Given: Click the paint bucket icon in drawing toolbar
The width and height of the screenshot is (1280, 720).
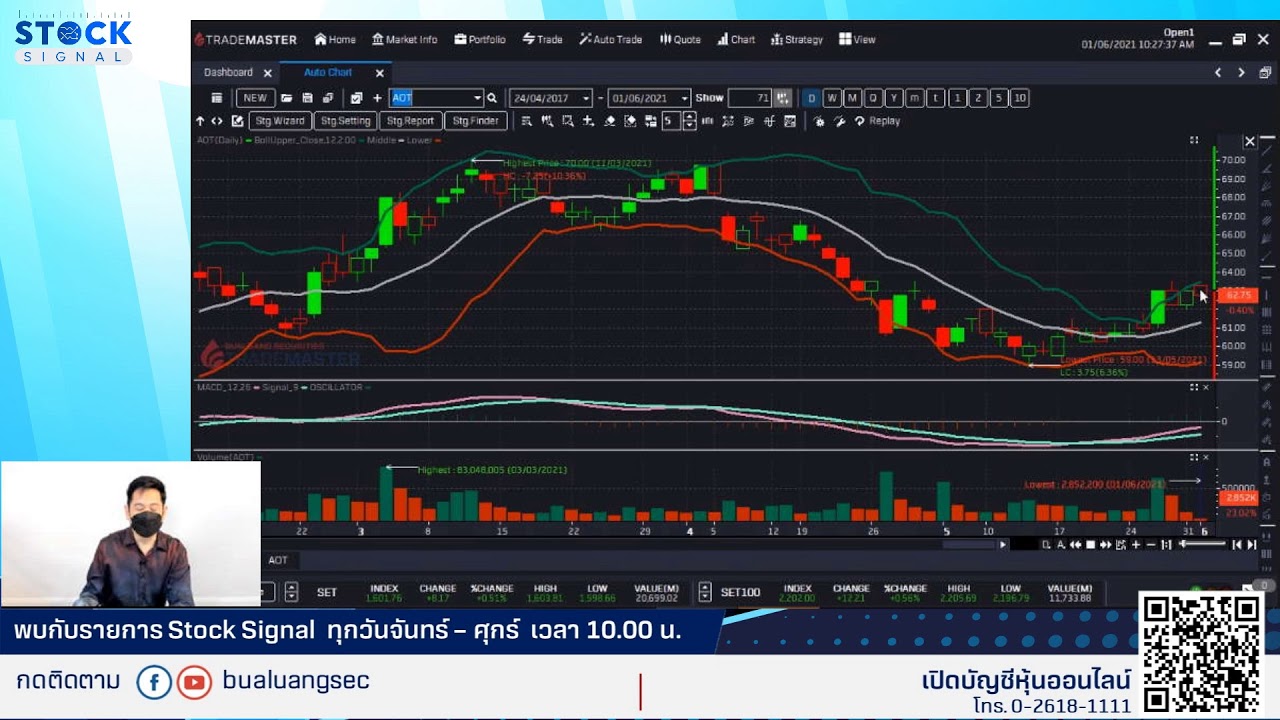Looking at the screenshot, I should (630, 121).
